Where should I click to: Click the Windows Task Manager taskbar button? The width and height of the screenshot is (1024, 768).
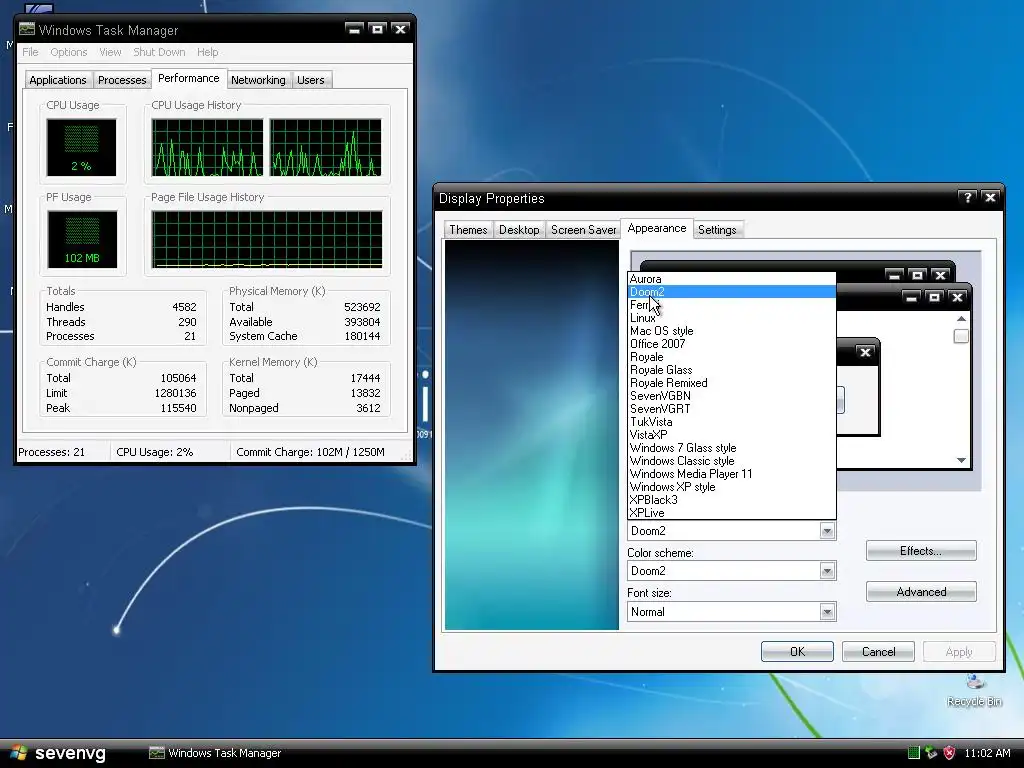click(216, 753)
